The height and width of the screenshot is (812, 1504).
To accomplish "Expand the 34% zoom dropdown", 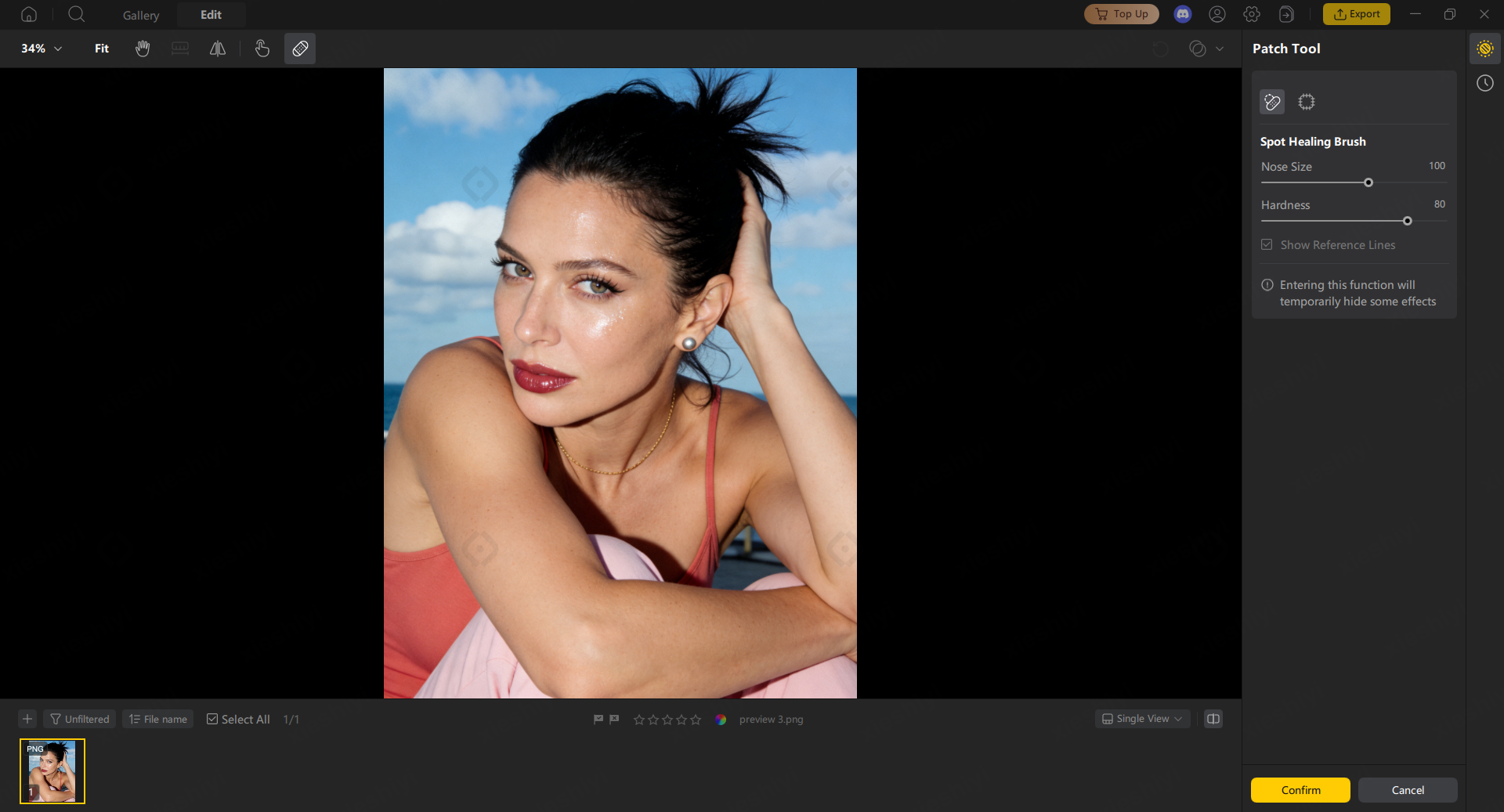I will pos(42,49).
